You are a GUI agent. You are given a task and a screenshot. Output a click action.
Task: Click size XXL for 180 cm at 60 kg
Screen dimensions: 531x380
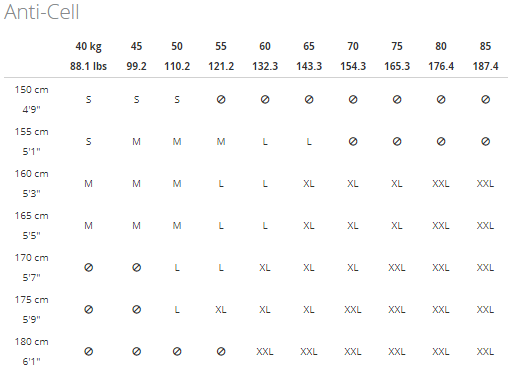pyautogui.click(x=265, y=352)
